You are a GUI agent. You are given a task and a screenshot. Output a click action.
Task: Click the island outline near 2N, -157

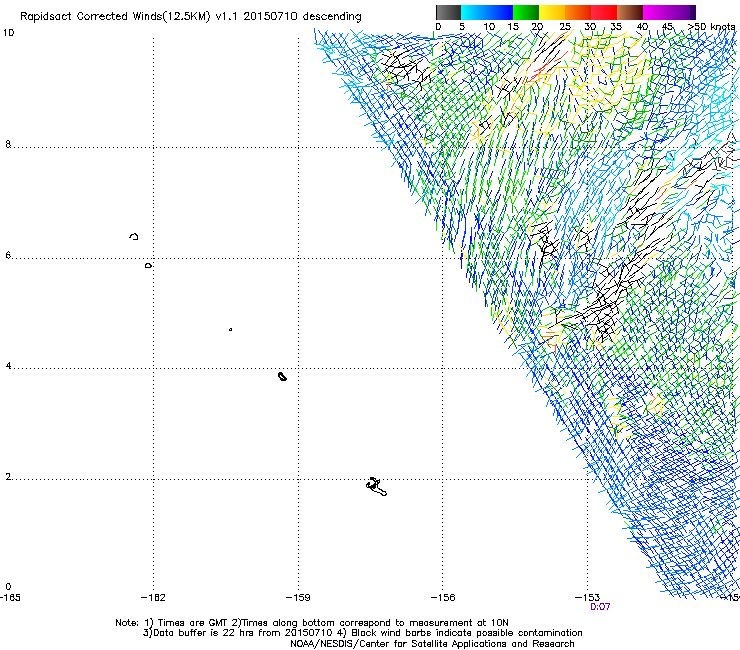click(377, 487)
